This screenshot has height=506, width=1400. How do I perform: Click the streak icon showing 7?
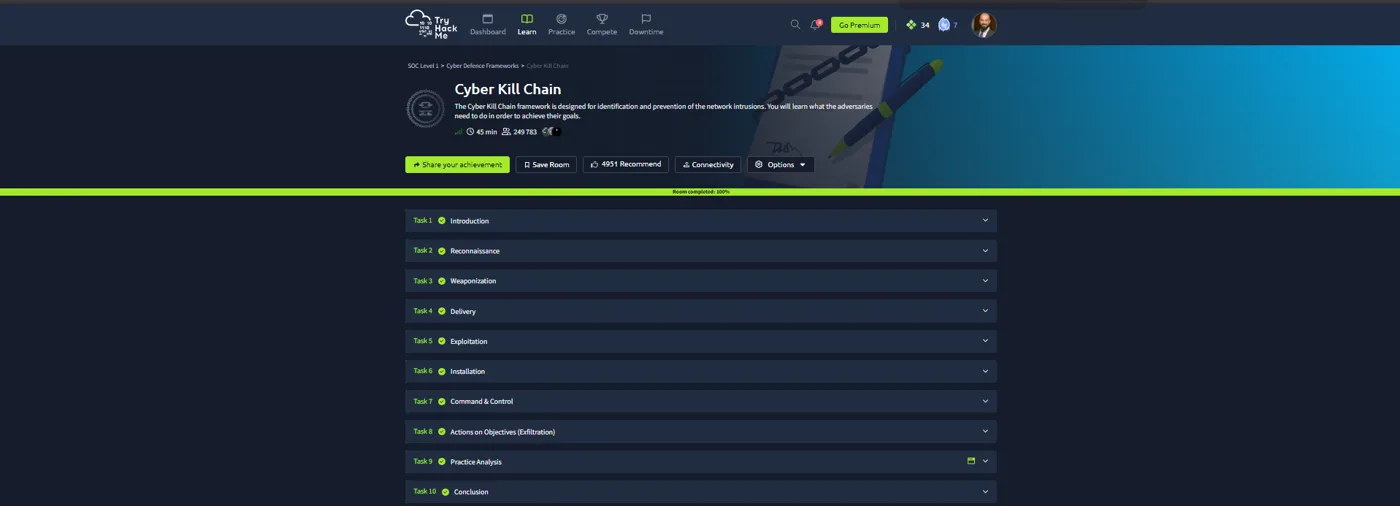tap(944, 25)
